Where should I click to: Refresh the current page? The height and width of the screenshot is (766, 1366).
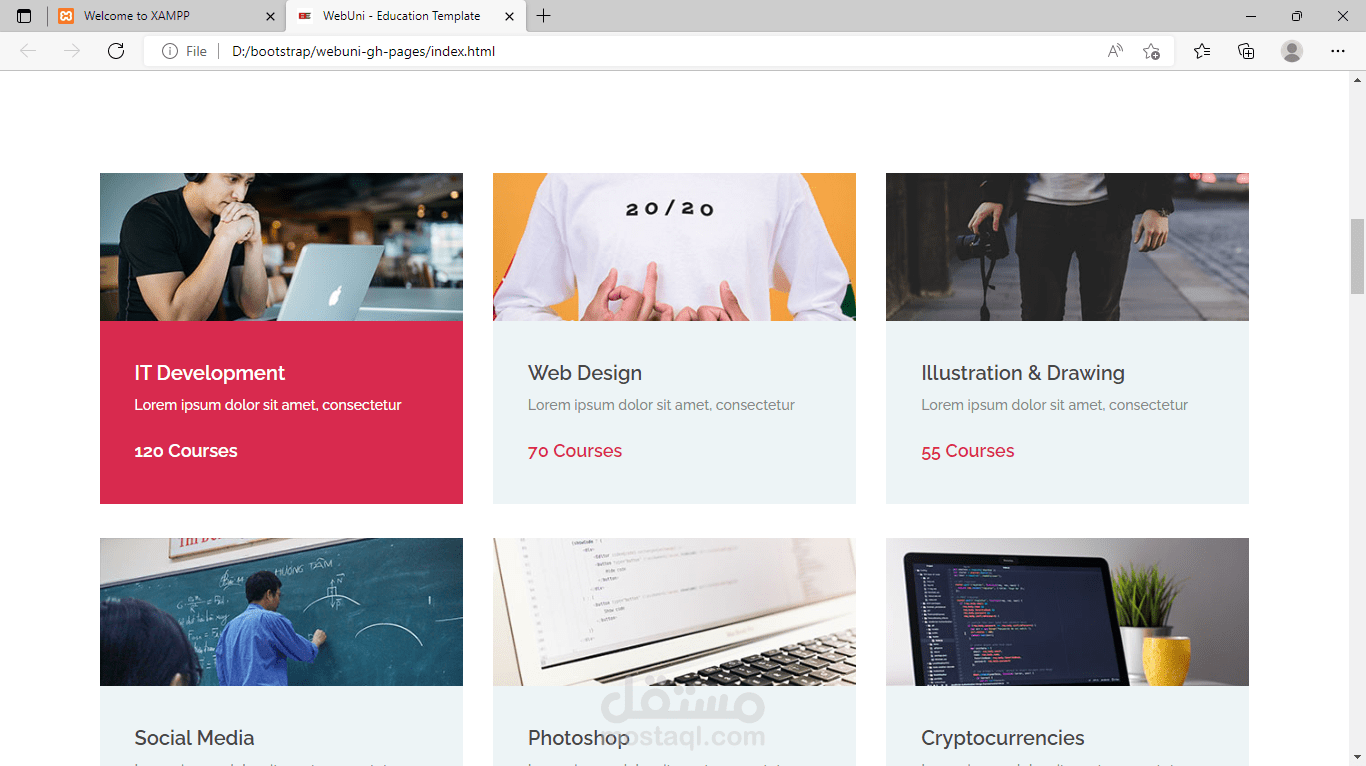pyautogui.click(x=116, y=51)
